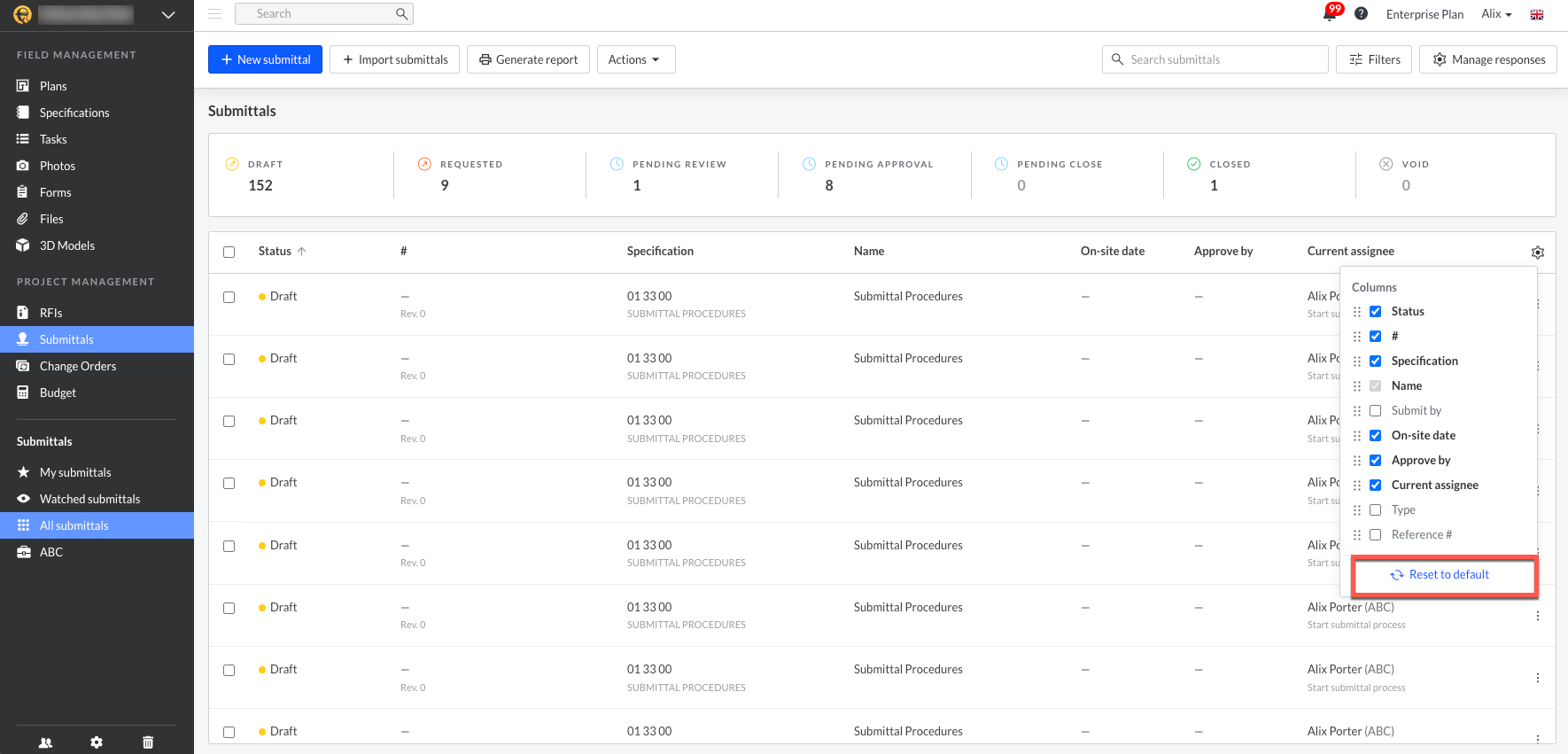Viewport: 1568px width, 754px height.
Task: Uncheck the Specification column checkbox
Action: (1376, 361)
